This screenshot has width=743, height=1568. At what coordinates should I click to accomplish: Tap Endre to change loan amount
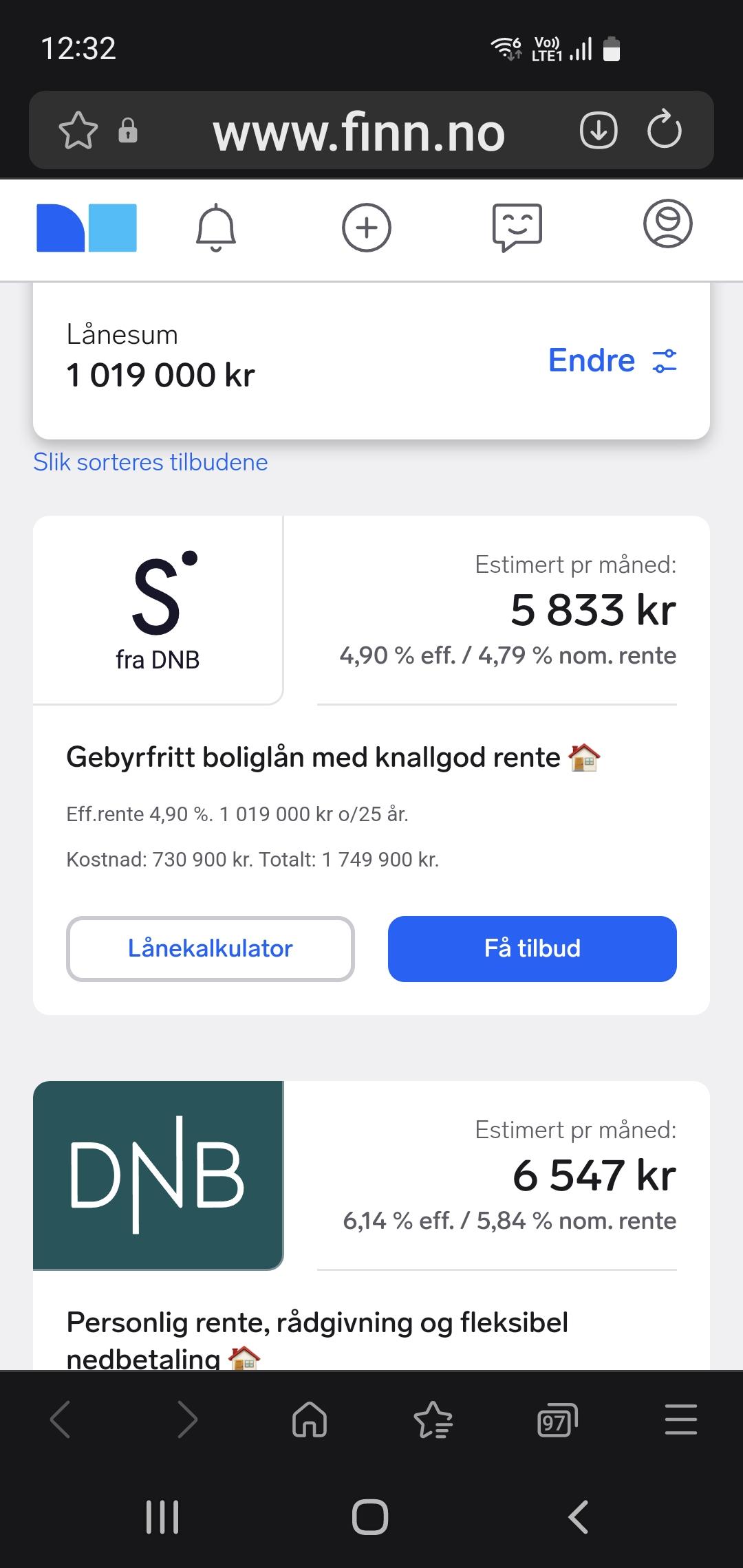pos(612,360)
